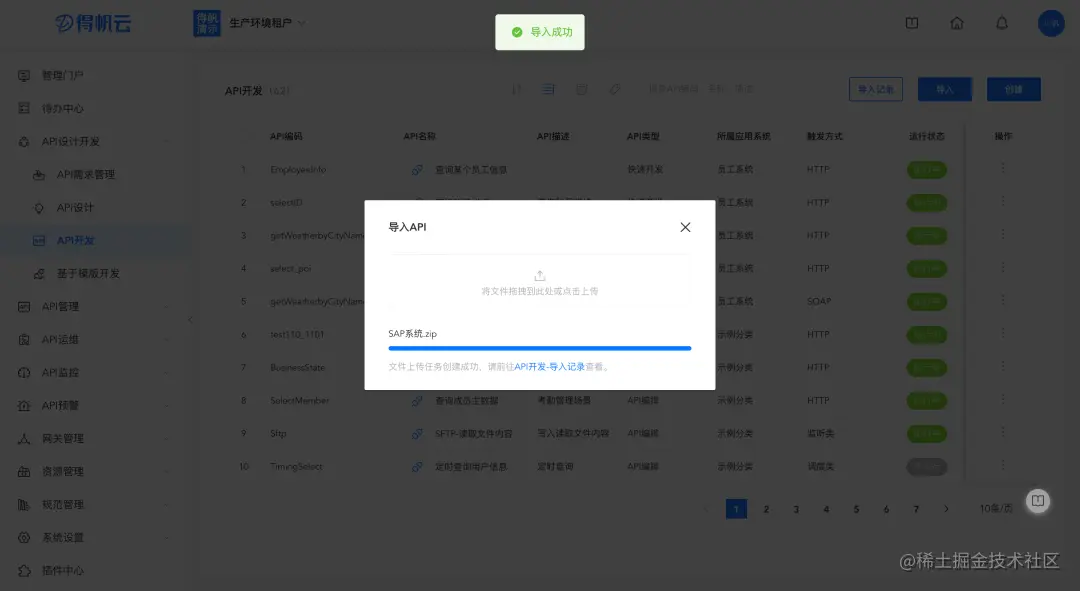The height and width of the screenshot is (591, 1080).
Task: Collapse the sidebar with the left chevron
Action: (190, 320)
